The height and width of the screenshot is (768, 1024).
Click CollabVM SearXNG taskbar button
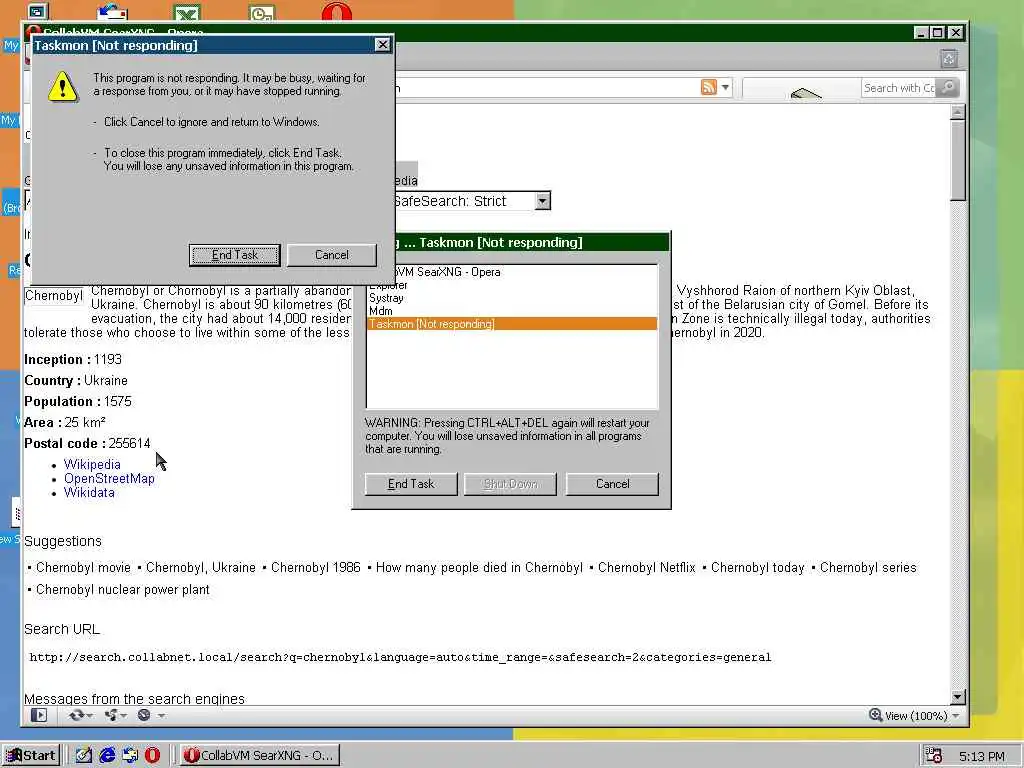pyautogui.click(x=259, y=756)
